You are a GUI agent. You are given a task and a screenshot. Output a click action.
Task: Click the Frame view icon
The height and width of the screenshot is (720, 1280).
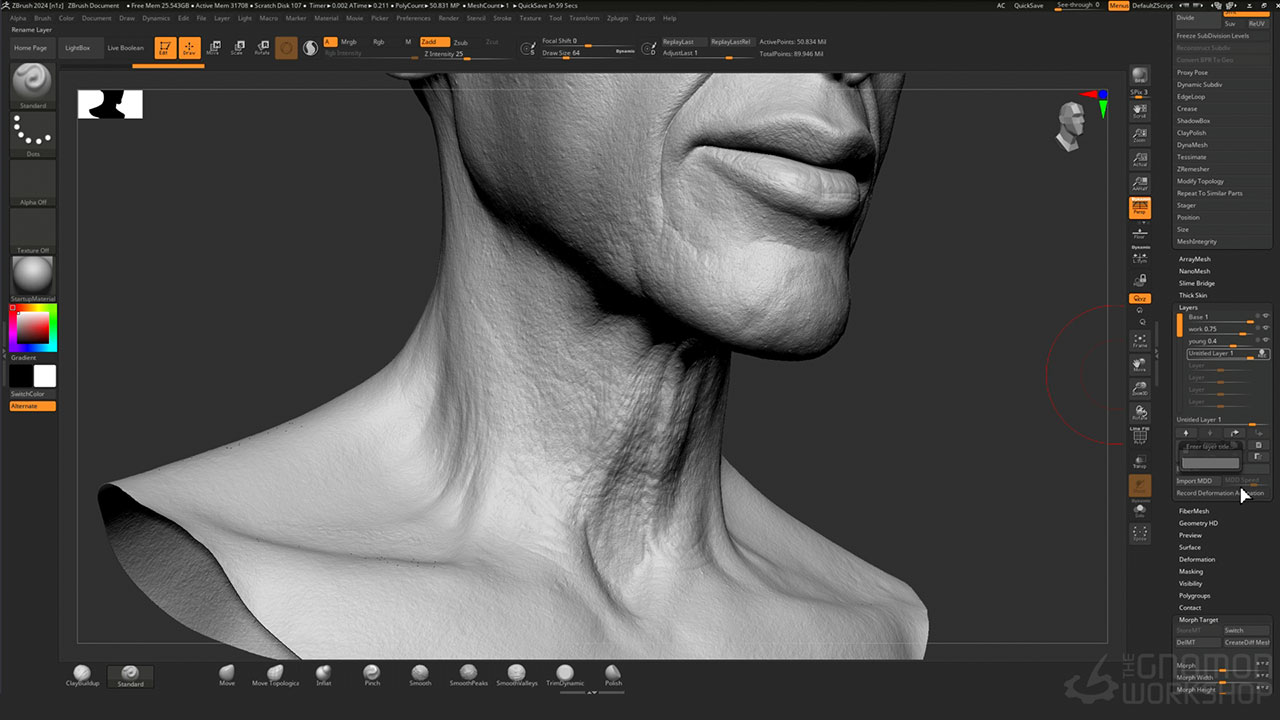click(1140, 341)
